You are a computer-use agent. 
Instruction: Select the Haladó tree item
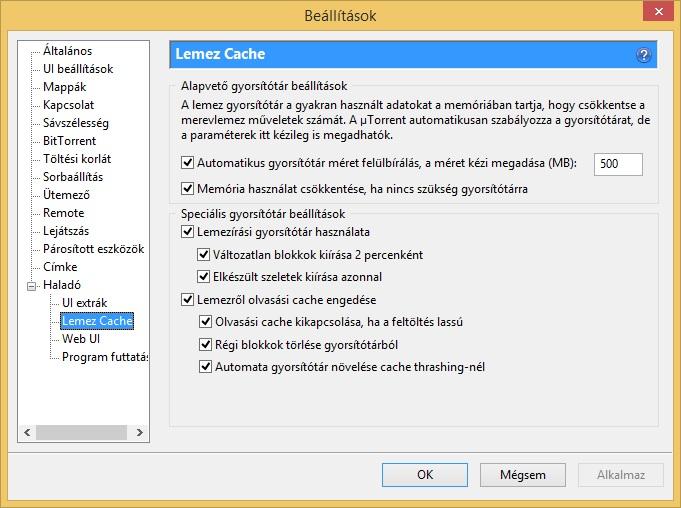(x=62, y=285)
